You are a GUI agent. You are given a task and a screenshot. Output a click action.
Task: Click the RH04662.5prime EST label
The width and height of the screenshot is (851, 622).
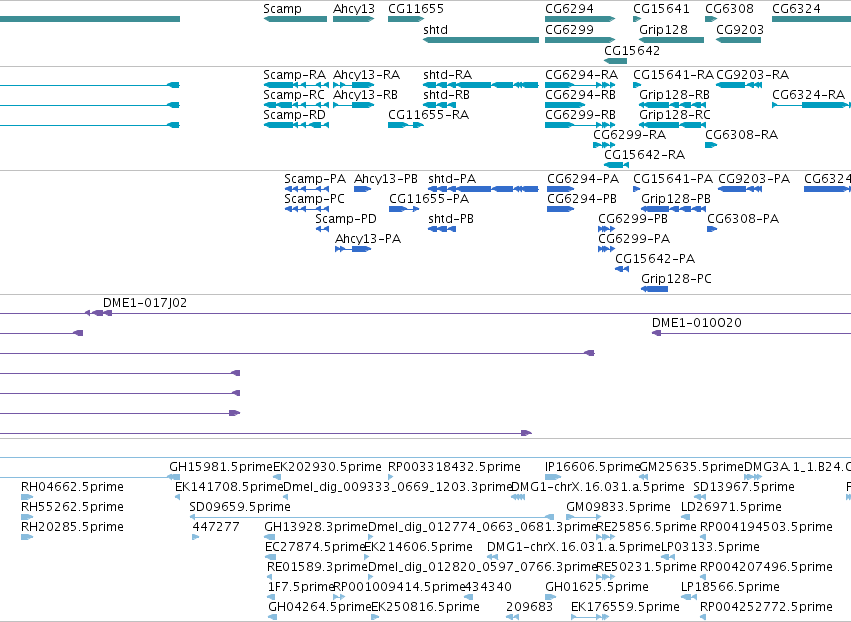pyautogui.click(x=72, y=487)
